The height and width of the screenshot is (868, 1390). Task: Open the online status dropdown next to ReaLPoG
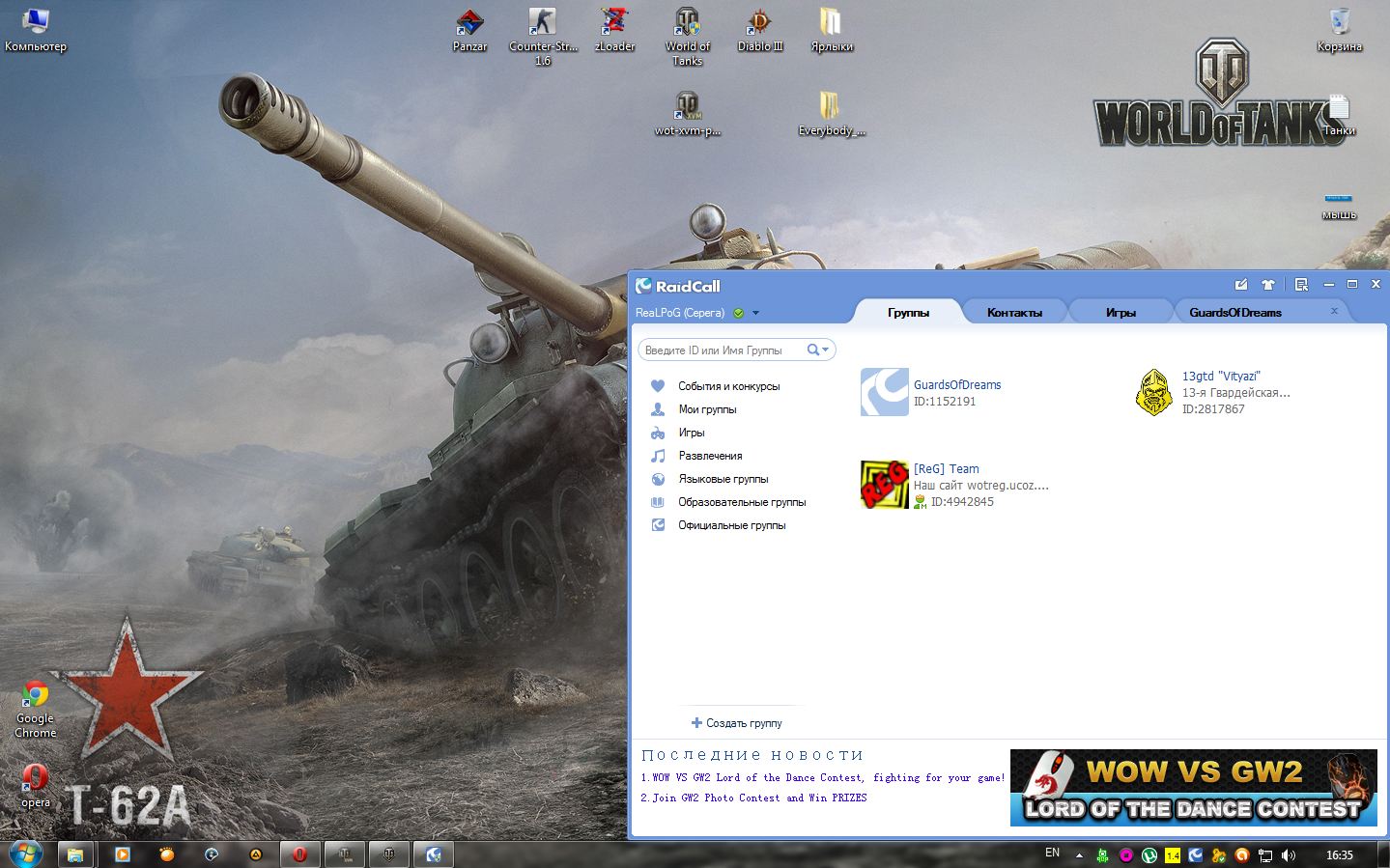755,313
